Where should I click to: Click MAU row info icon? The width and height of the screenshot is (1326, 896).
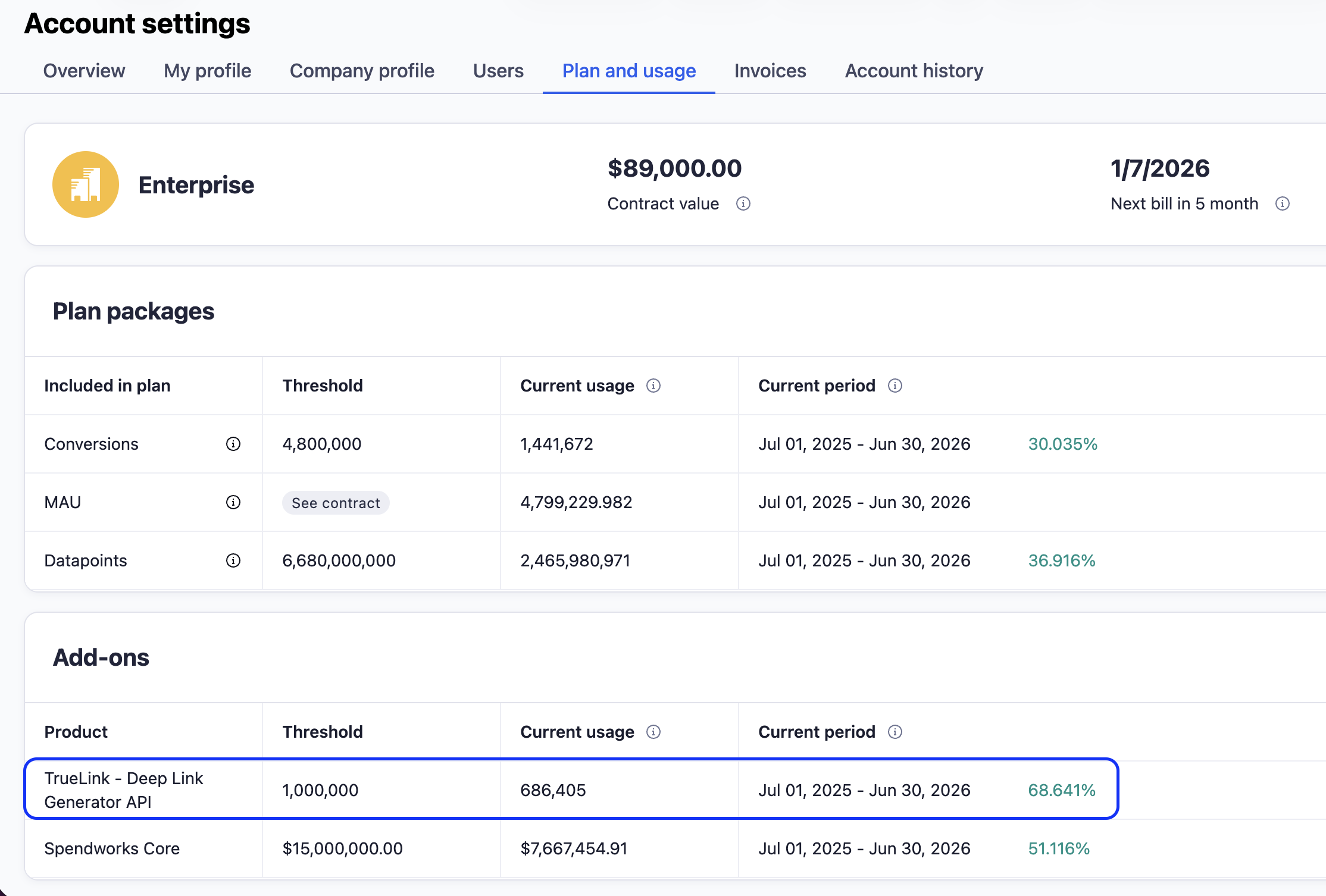click(233, 502)
